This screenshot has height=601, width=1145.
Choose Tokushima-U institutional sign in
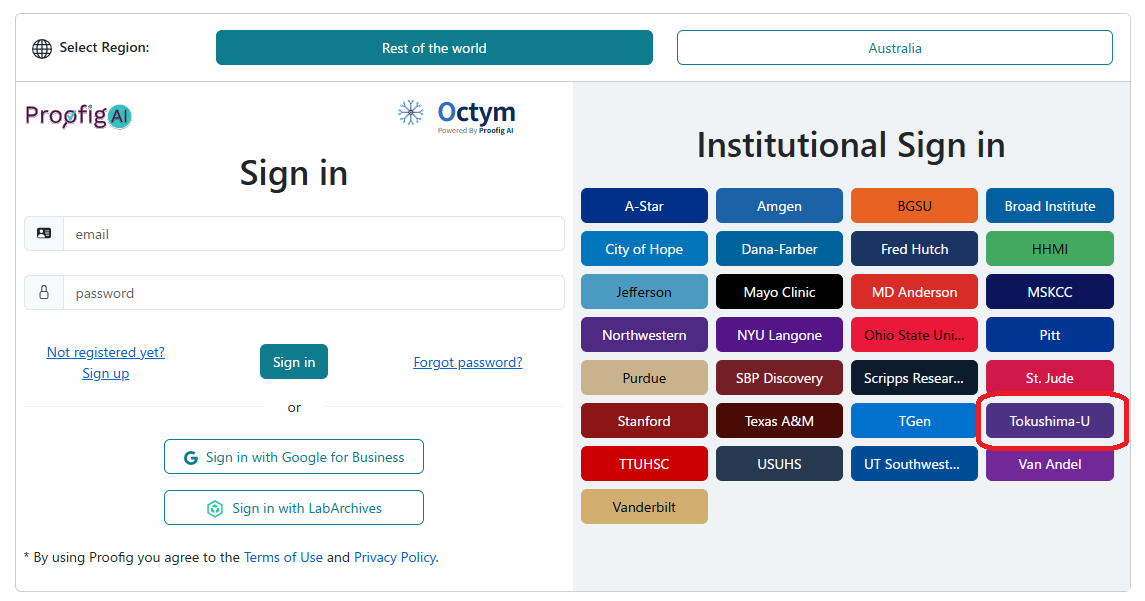click(x=1049, y=421)
